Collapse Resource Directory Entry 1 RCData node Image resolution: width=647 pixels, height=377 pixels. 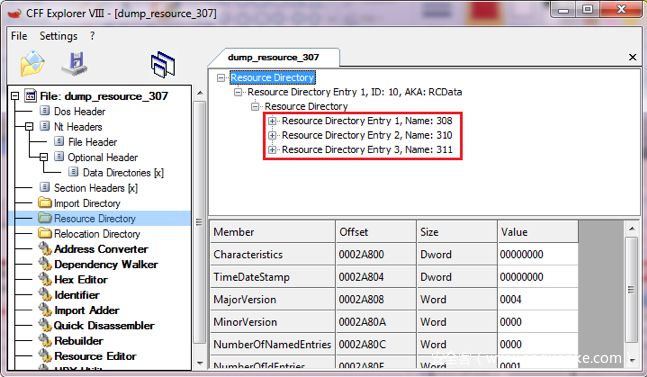coord(238,92)
